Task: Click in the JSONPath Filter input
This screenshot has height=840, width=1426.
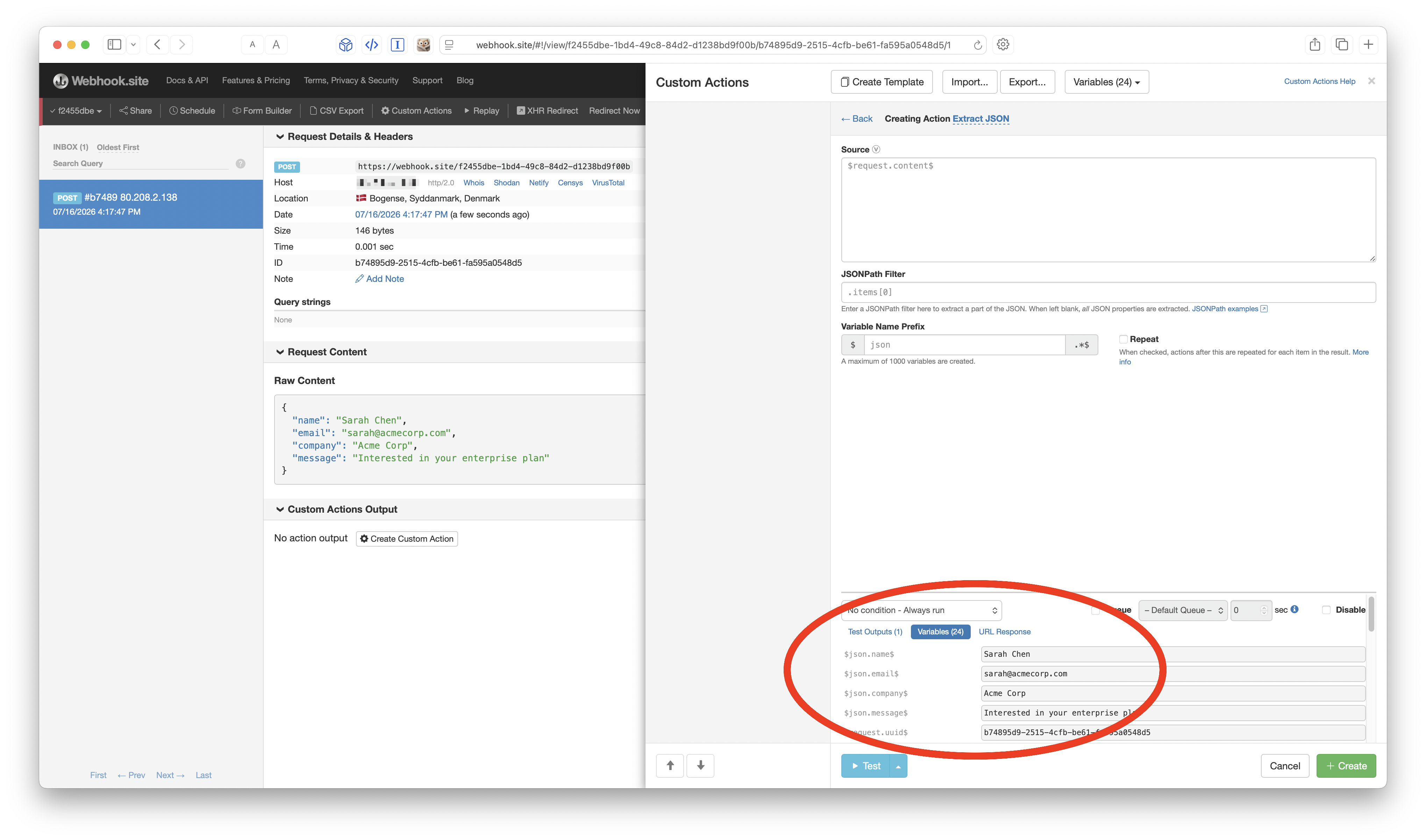Action: (1108, 292)
